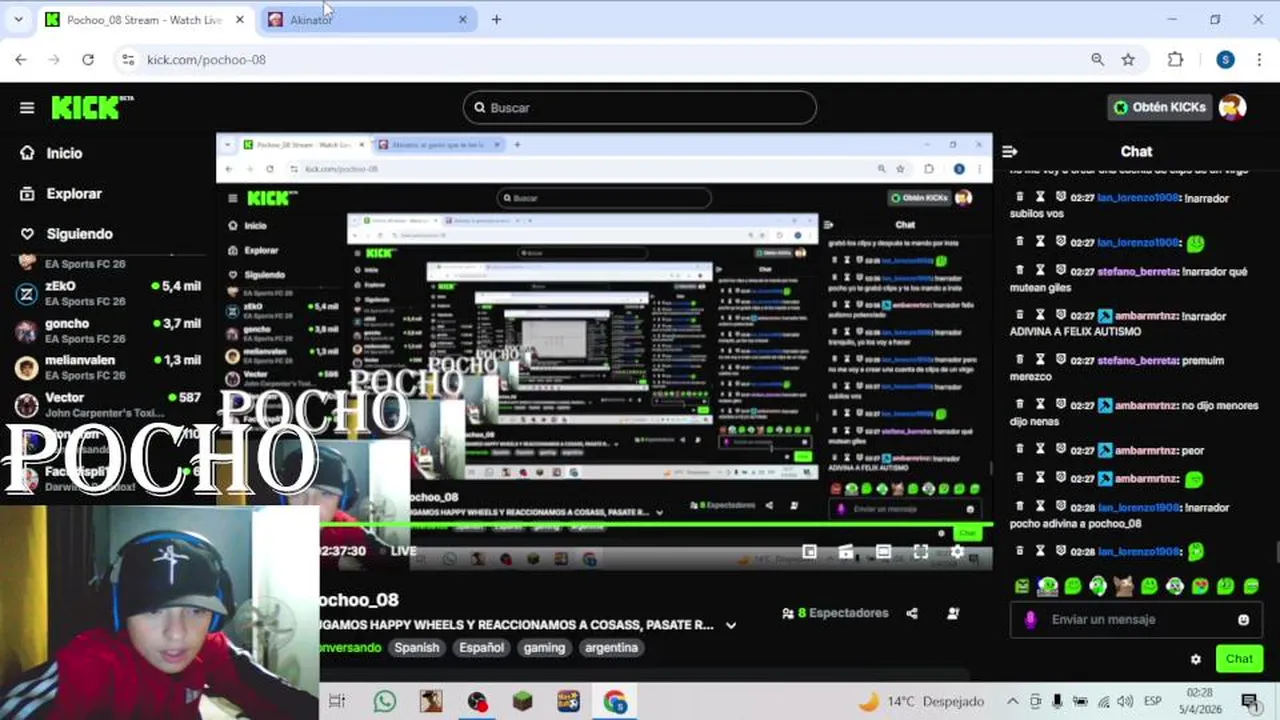
Task: Open Task View on the taskbar
Action: click(x=337, y=702)
